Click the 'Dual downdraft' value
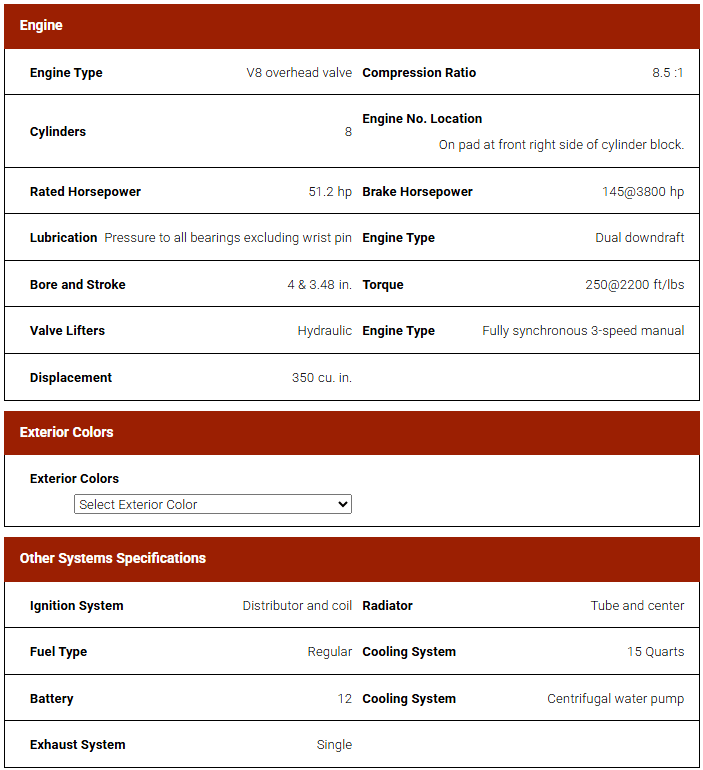The width and height of the screenshot is (703, 770). point(640,238)
